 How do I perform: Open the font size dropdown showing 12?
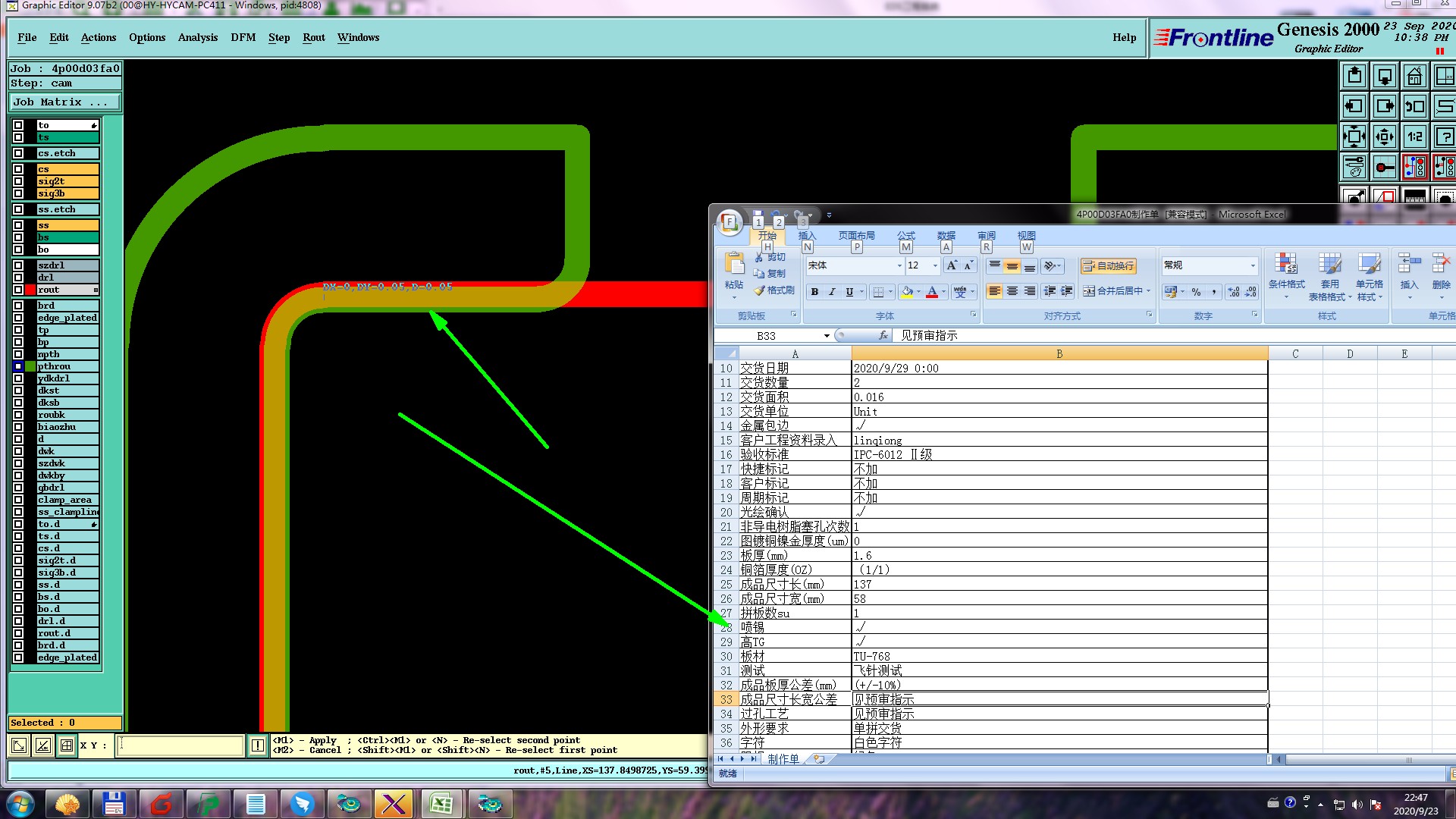pyautogui.click(x=934, y=265)
